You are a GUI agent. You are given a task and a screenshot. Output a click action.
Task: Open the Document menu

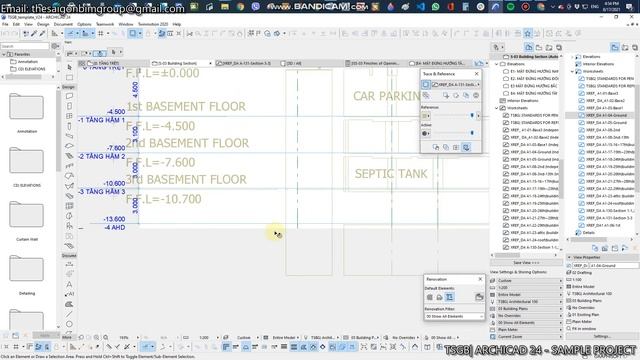pyautogui.click(x=63, y=24)
